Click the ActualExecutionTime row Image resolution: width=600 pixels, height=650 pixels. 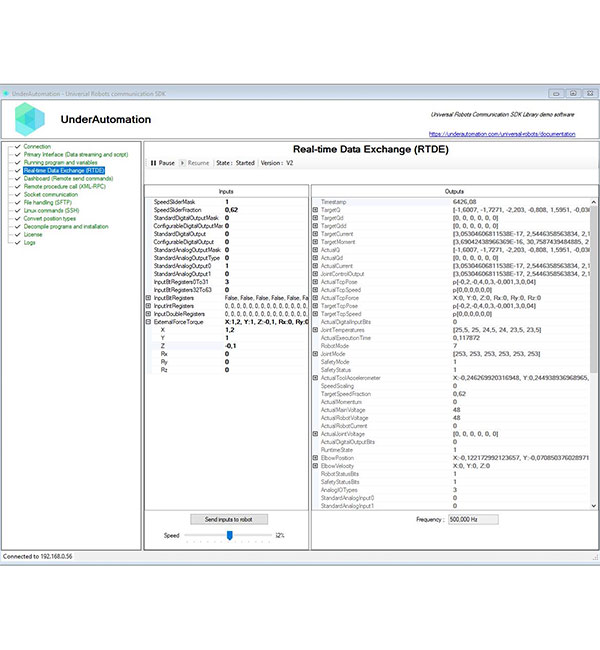click(451, 338)
